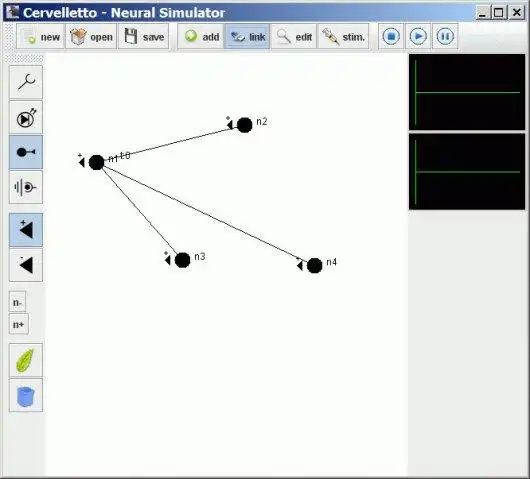Image resolution: width=530 pixels, height=479 pixels.
Task: Click the n2 label text
Action: (x=262, y=121)
